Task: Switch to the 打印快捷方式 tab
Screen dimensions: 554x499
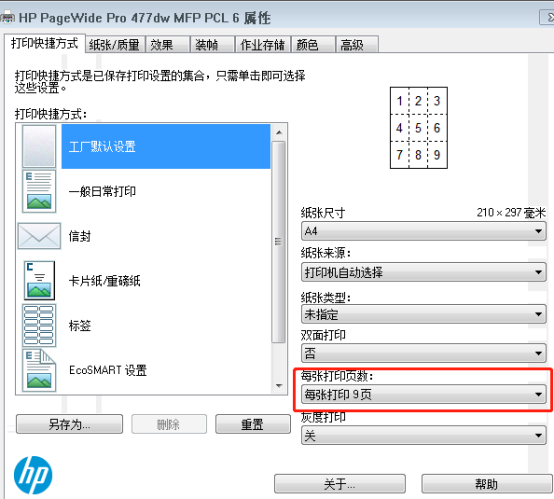Action: tap(45, 43)
